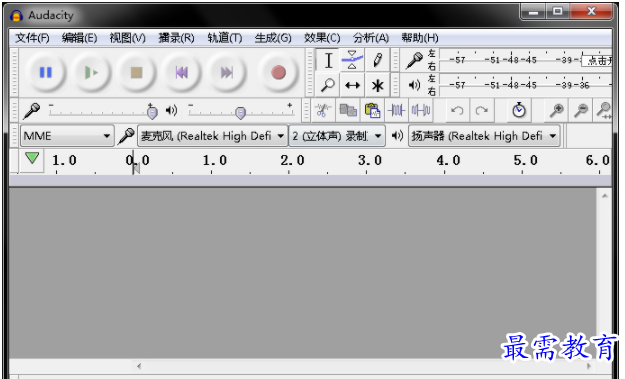
Task: Click the Redo arrow icon
Action: click(x=482, y=110)
